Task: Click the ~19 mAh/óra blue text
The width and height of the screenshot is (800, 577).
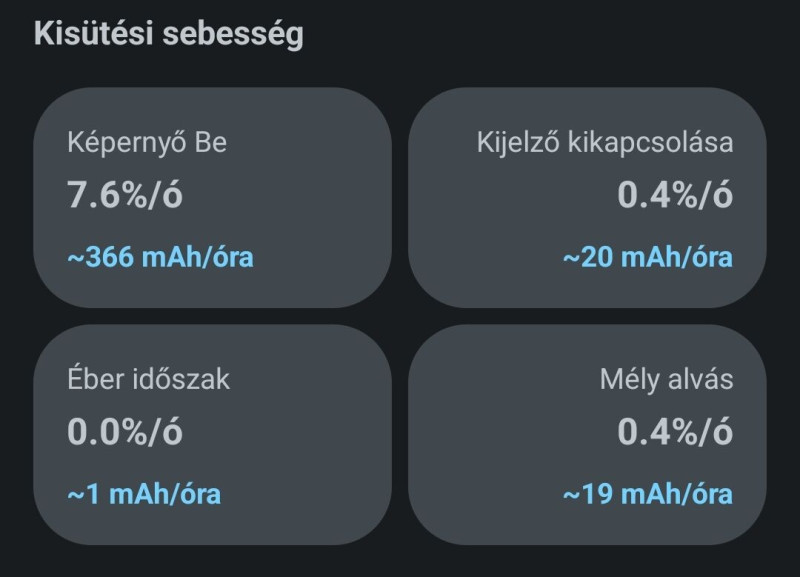Action: click(x=647, y=494)
